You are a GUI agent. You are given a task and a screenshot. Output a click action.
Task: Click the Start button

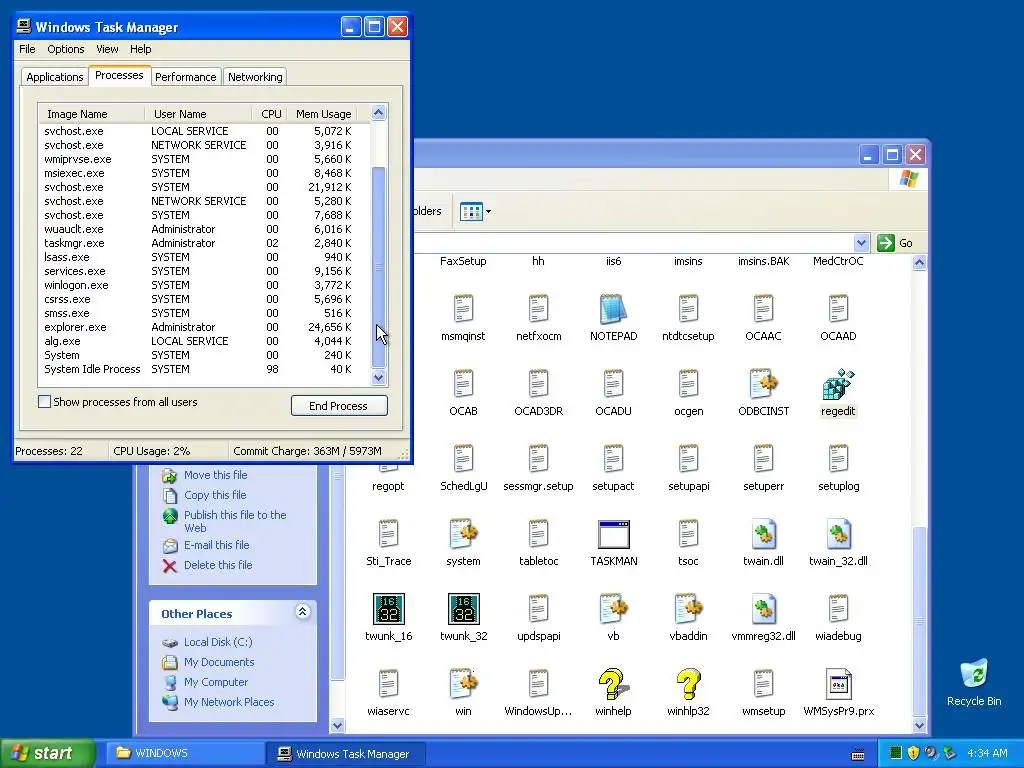tap(47, 753)
